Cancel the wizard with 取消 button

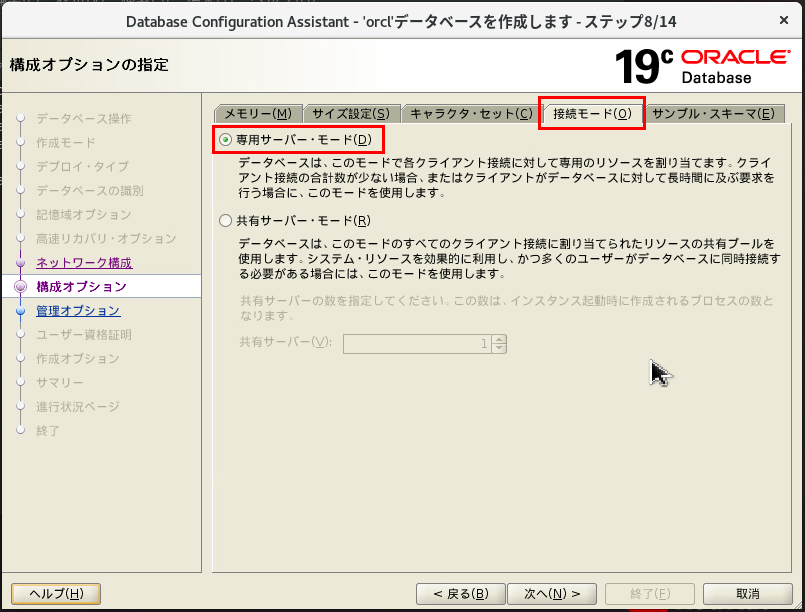pyautogui.click(x=748, y=594)
